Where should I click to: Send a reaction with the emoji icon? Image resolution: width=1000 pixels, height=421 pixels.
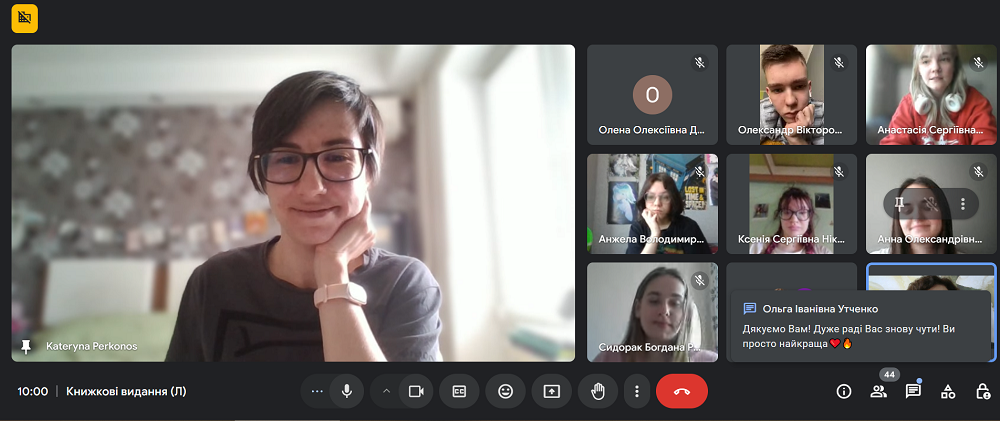coord(505,391)
